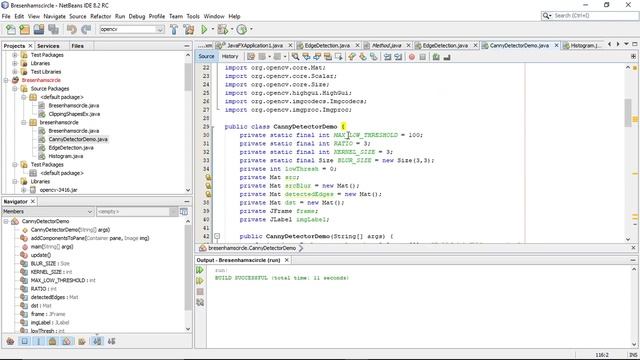Viewport: 640px width, 360px height.
Task: Click the New Project toolbar icon
Action: 24,29
